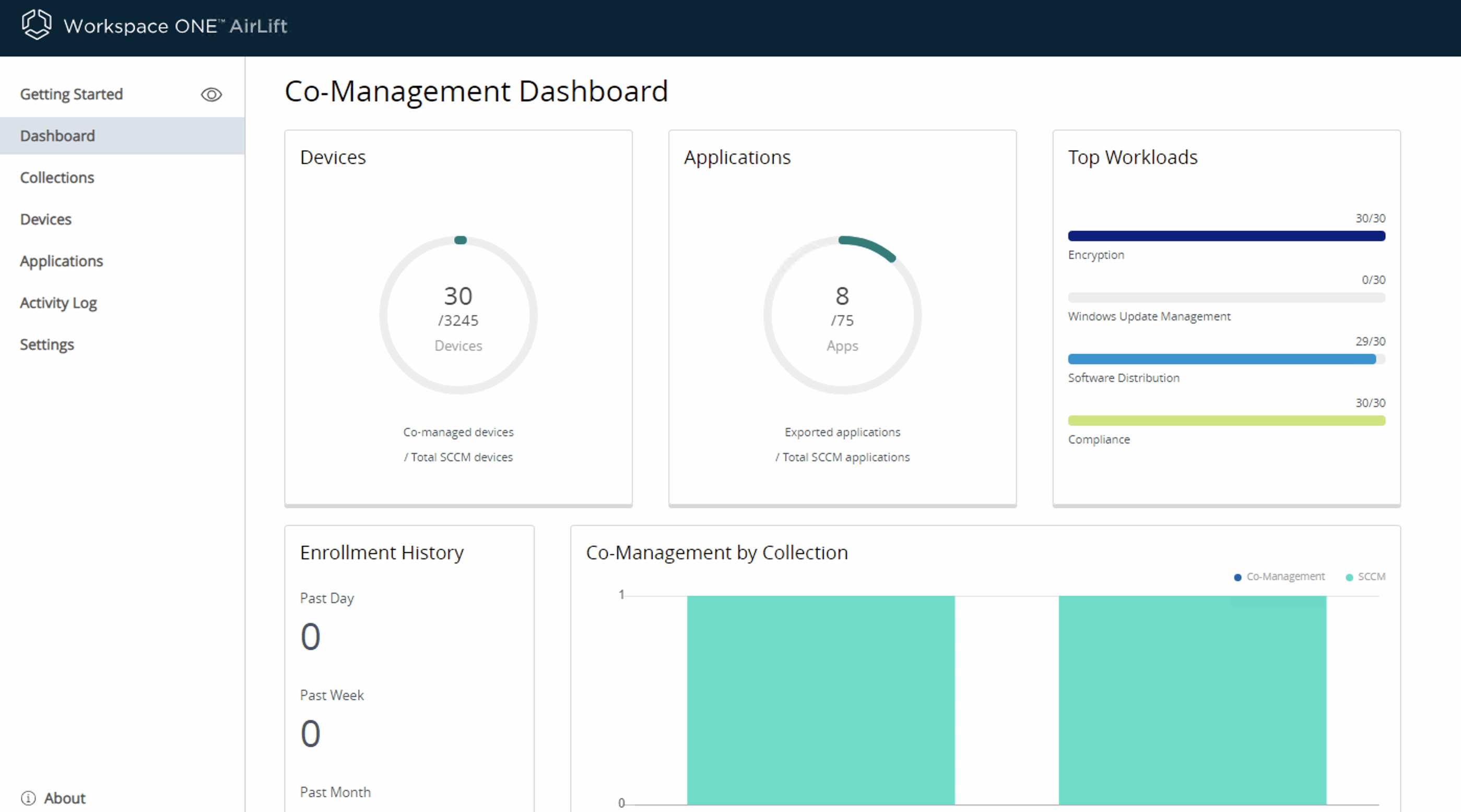Click the Applications donut chart
This screenshot has height=812, width=1461.
842,315
